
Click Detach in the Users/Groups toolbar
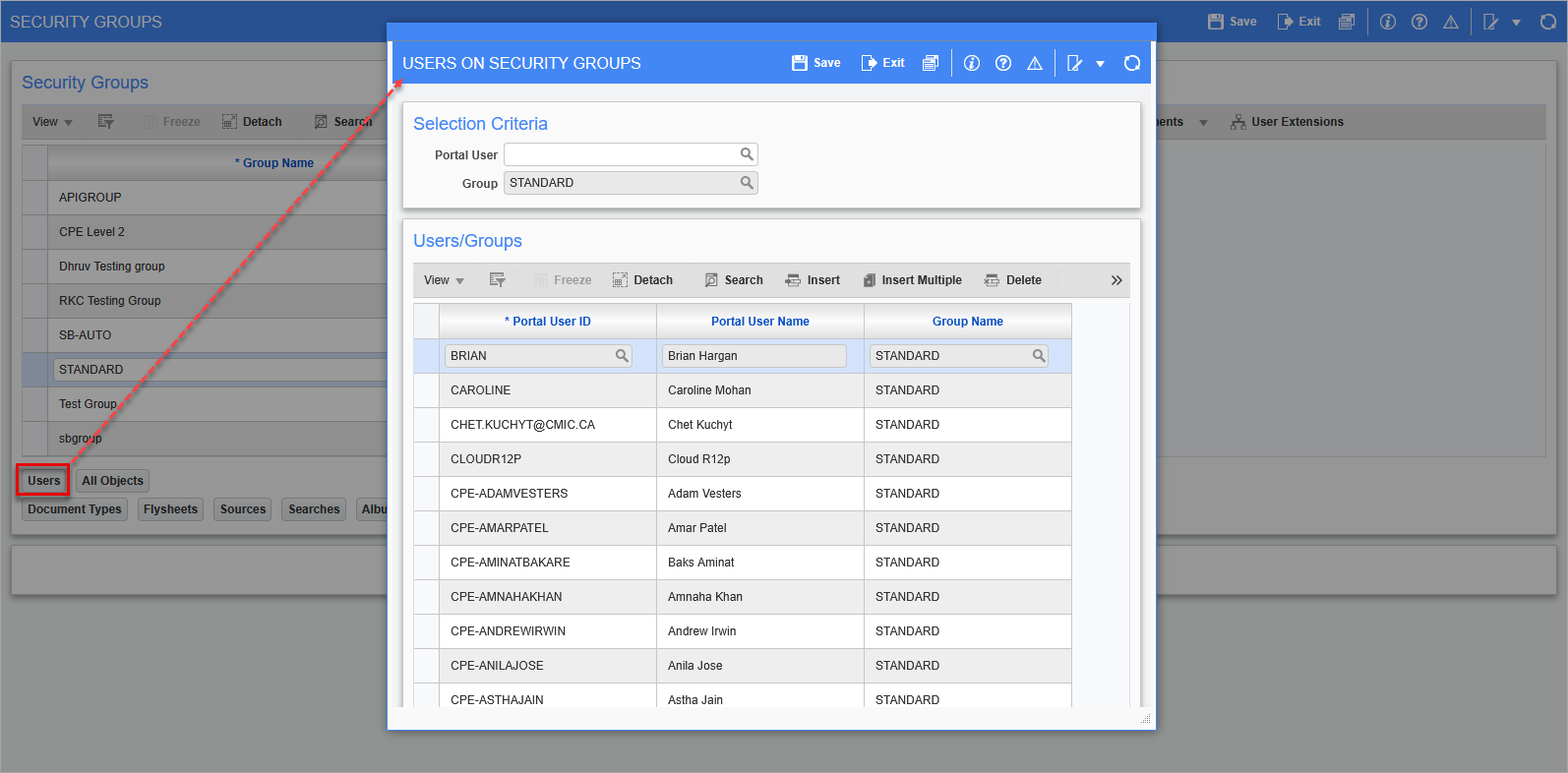click(642, 280)
